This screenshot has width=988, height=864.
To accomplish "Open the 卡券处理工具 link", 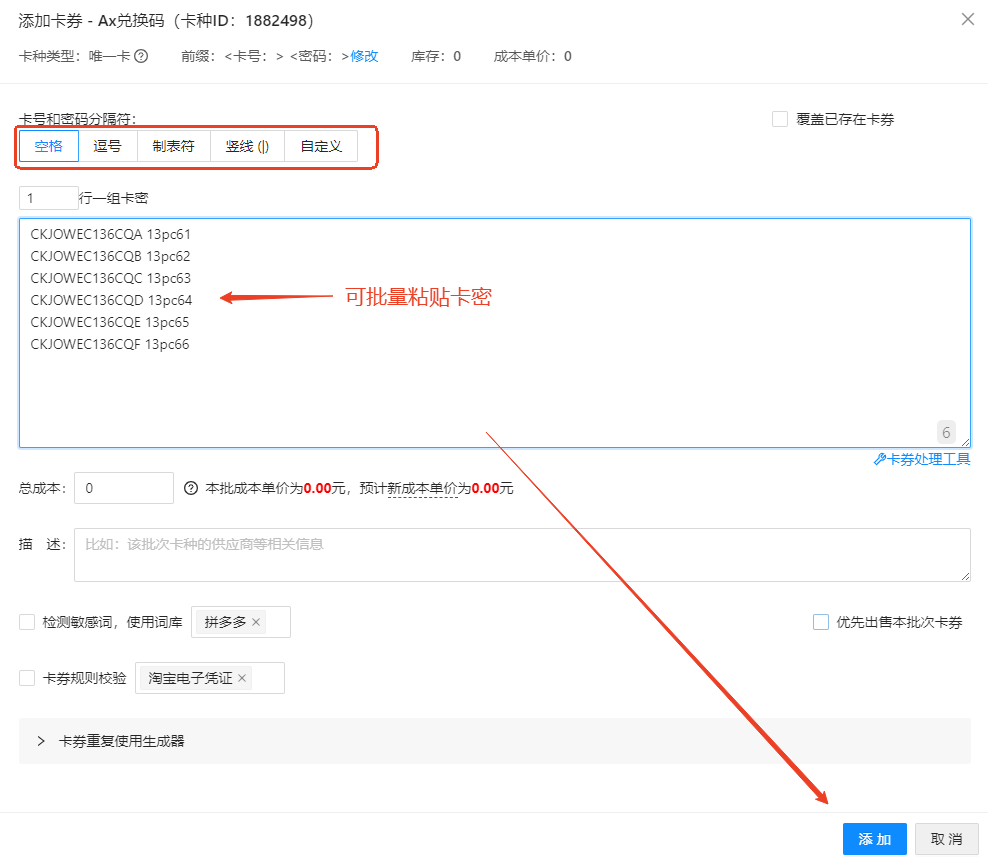I will coord(922,459).
